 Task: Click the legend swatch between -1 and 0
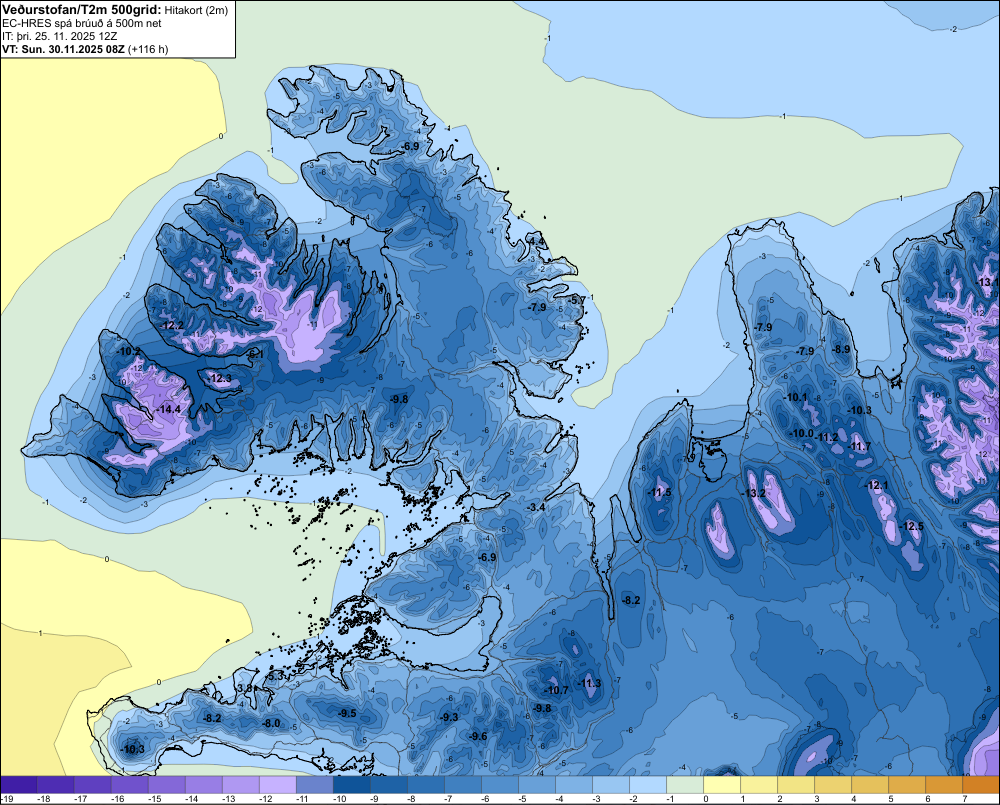[685, 784]
